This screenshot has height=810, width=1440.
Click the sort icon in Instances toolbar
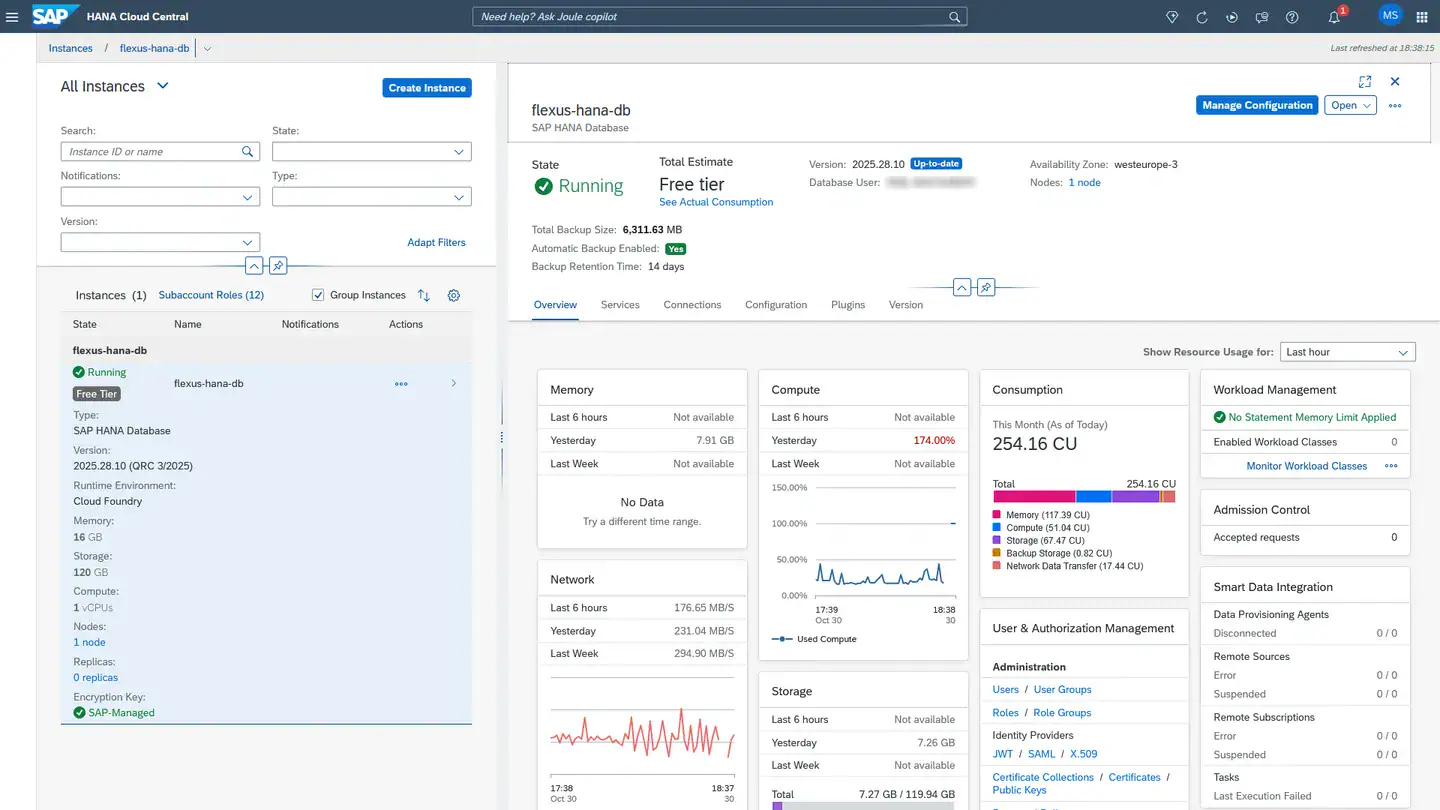424,295
